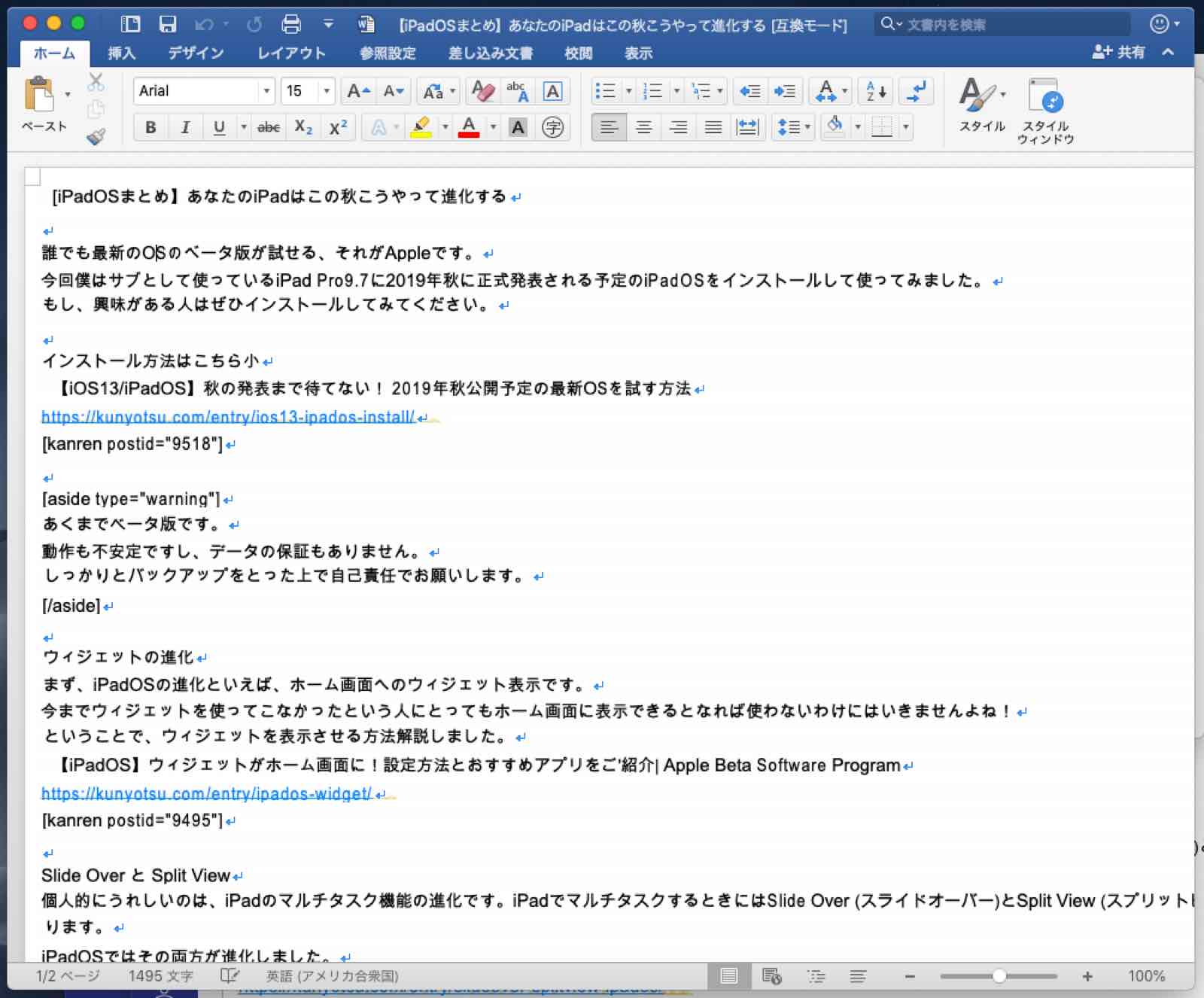This screenshot has height=998, width=1204.
Task: Click the 1495 文字 word count
Action: tap(161, 976)
